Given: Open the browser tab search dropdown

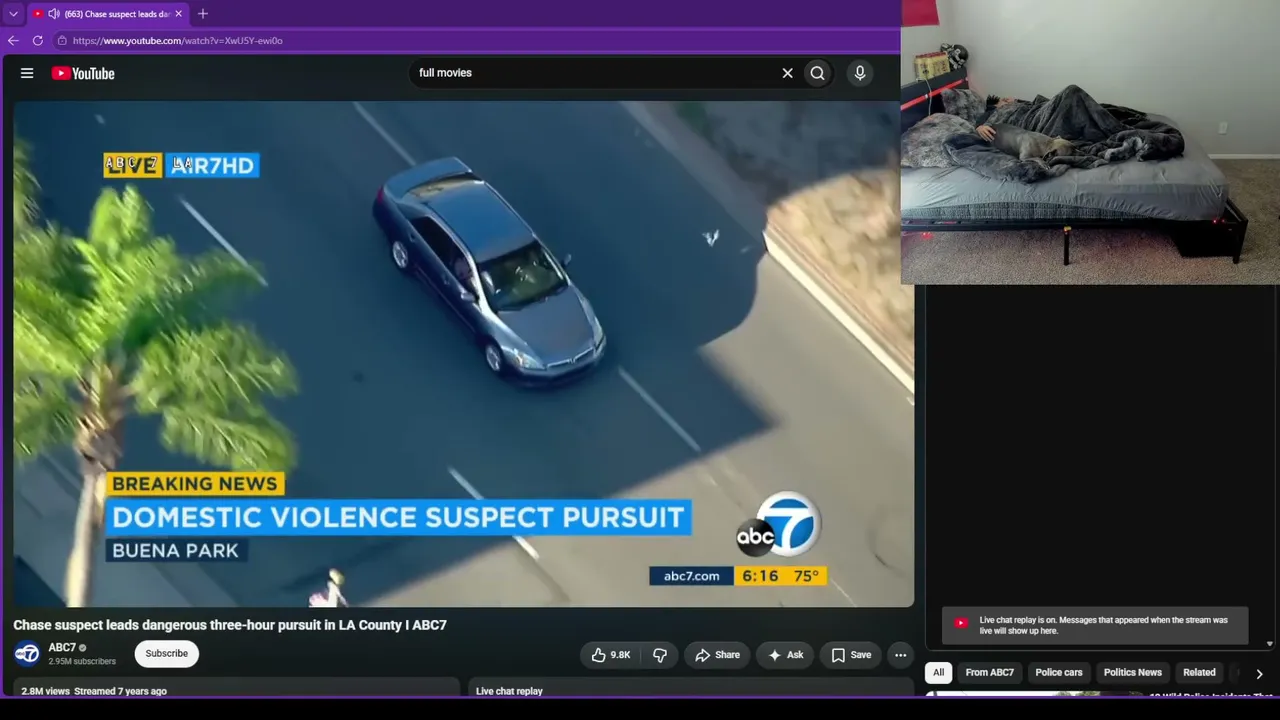Looking at the screenshot, I should point(13,14).
